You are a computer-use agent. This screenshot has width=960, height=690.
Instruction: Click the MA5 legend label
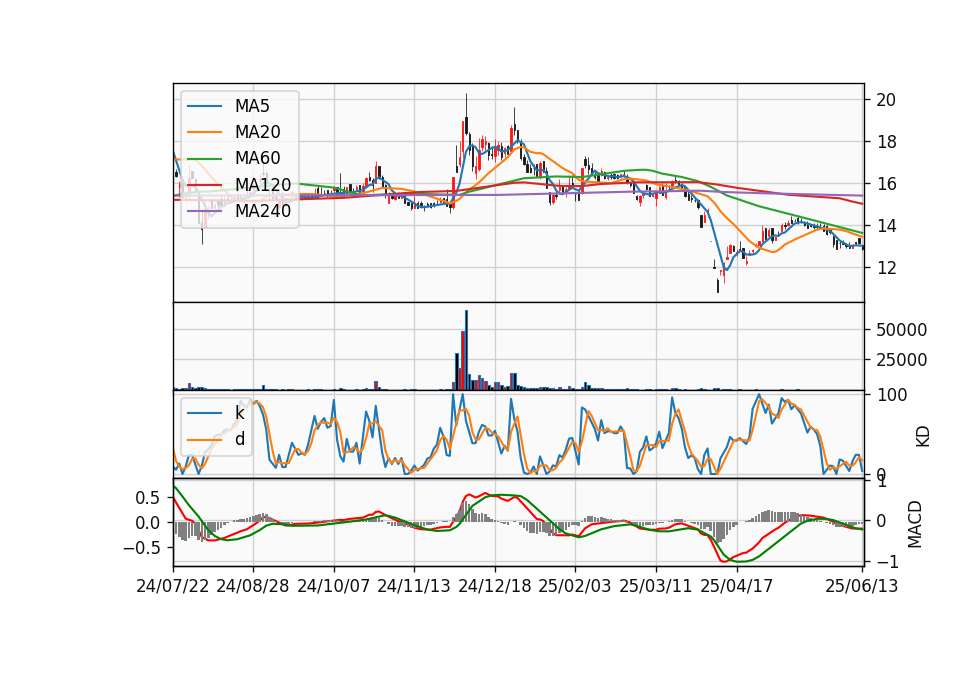point(252,106)
